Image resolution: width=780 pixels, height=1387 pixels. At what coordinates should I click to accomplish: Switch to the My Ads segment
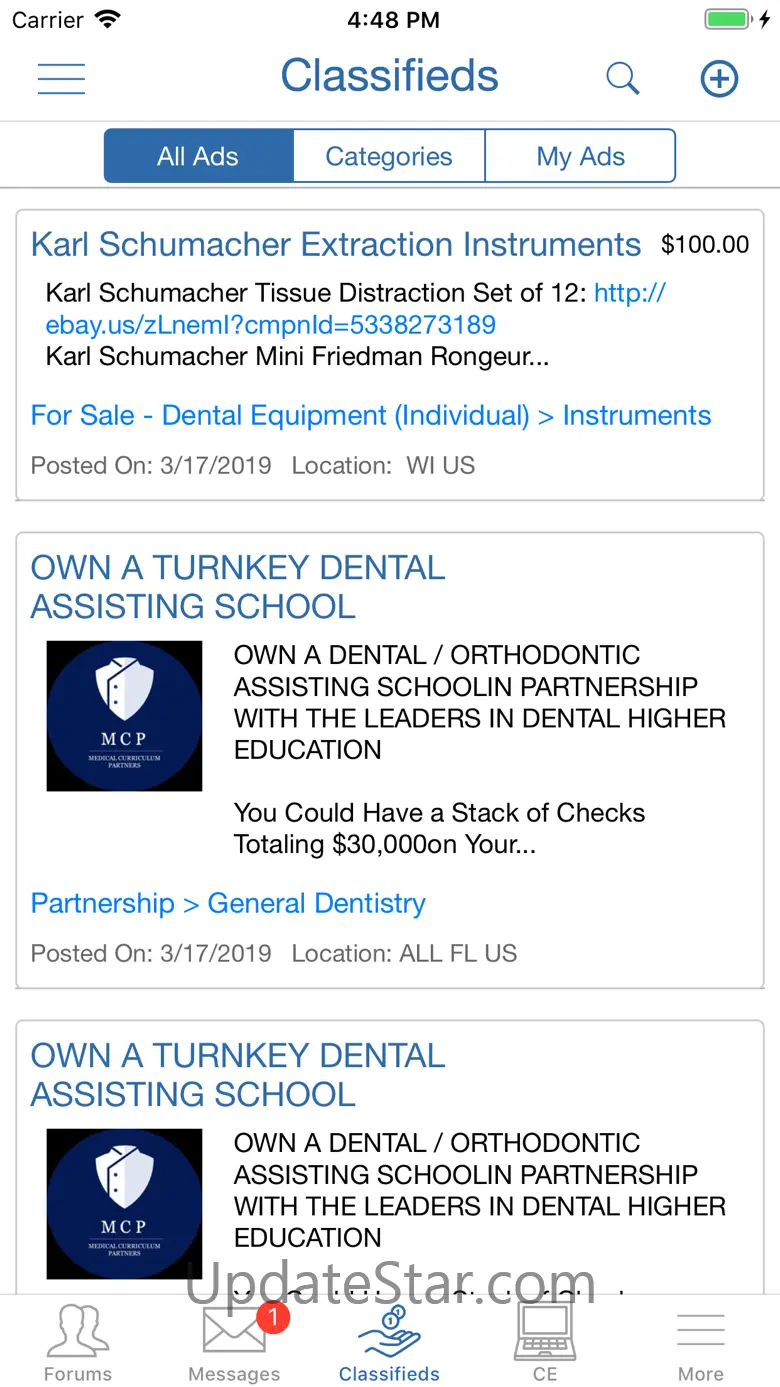580,157
